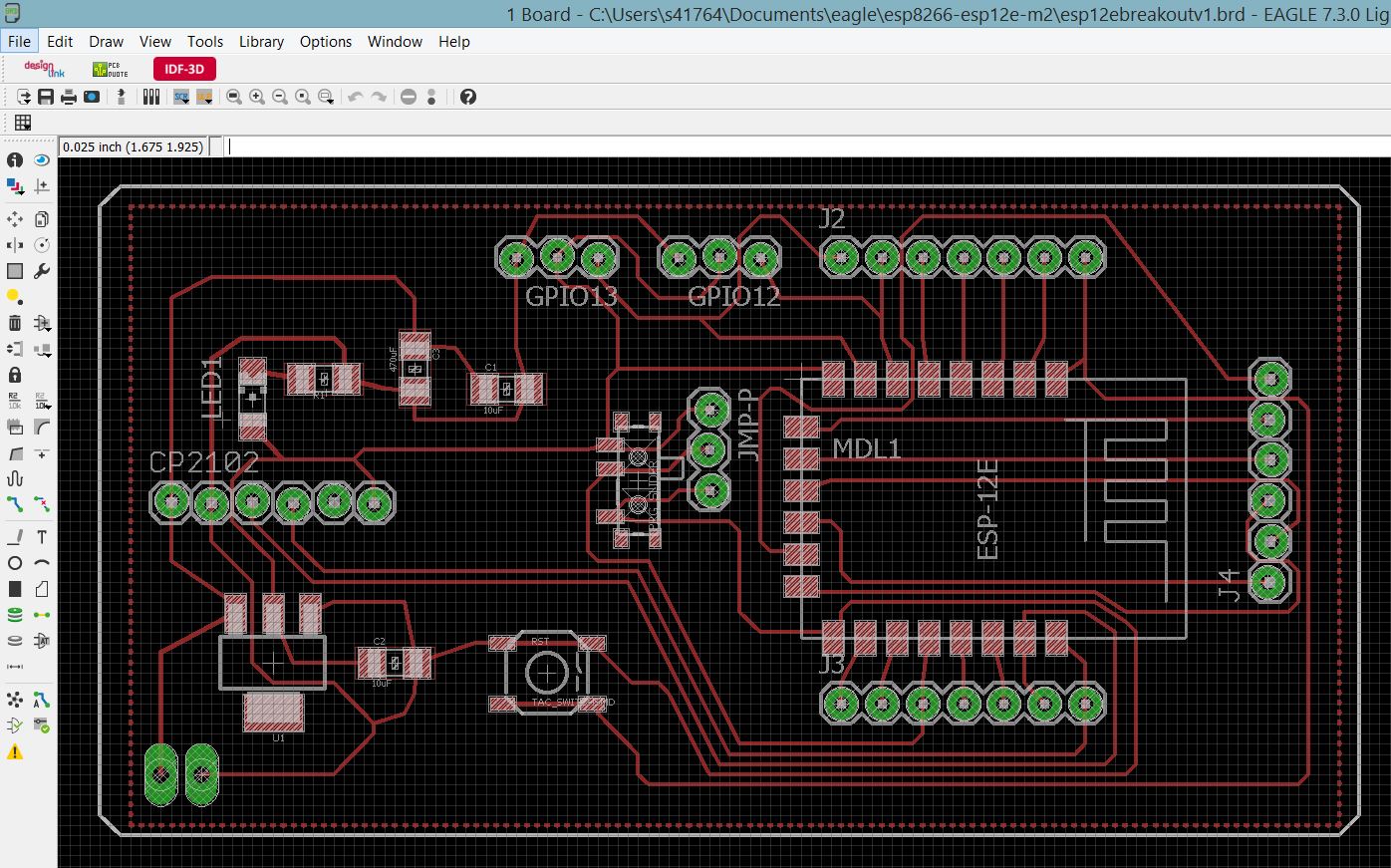Select the Circle drawing tool
This screenshot has height=868, width=1391.
pyautogui.click(x=15, y=563)
